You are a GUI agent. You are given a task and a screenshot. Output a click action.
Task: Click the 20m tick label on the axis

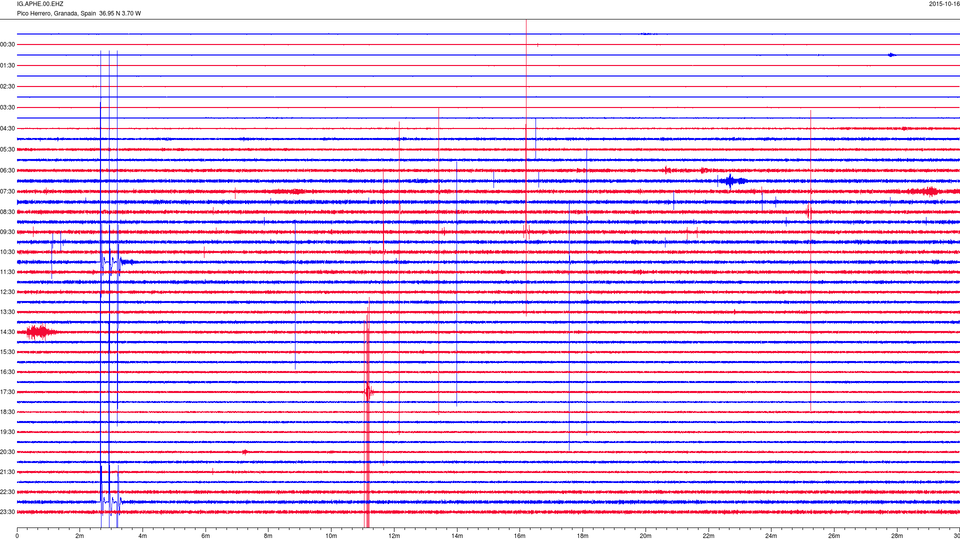pyautogui.click(x=645, y=536)
